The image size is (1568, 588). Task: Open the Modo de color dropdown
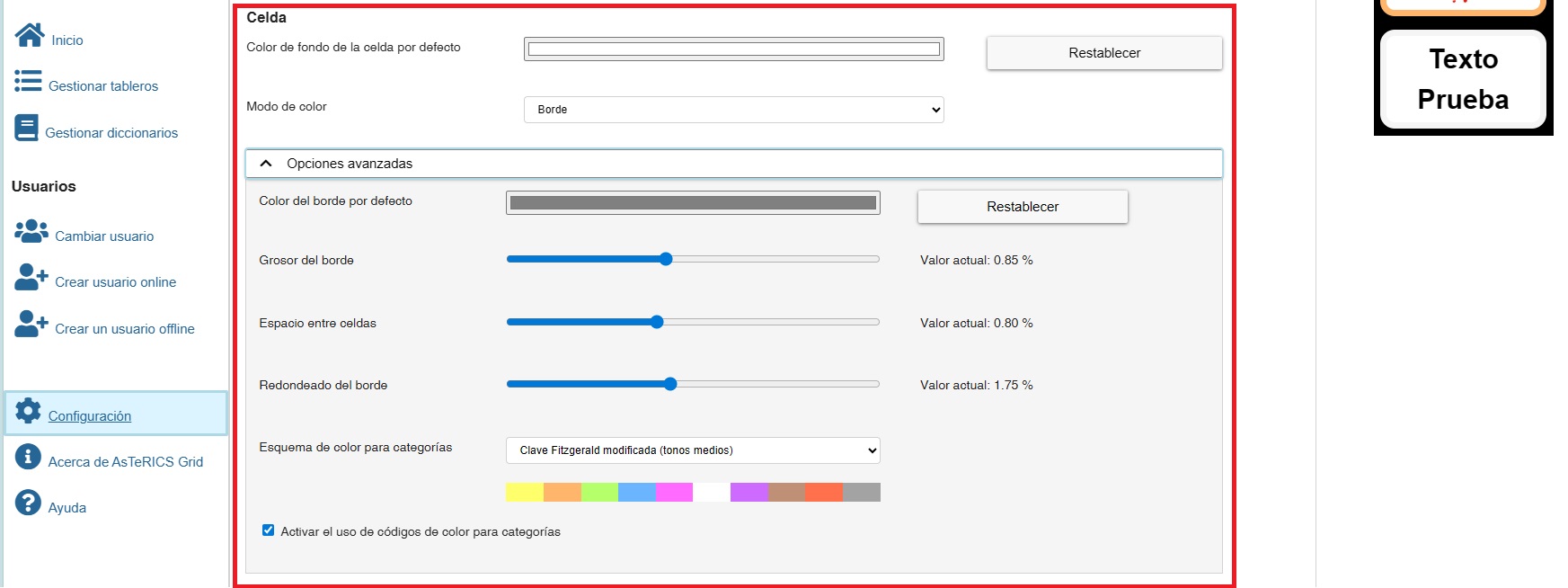point(733,110)
